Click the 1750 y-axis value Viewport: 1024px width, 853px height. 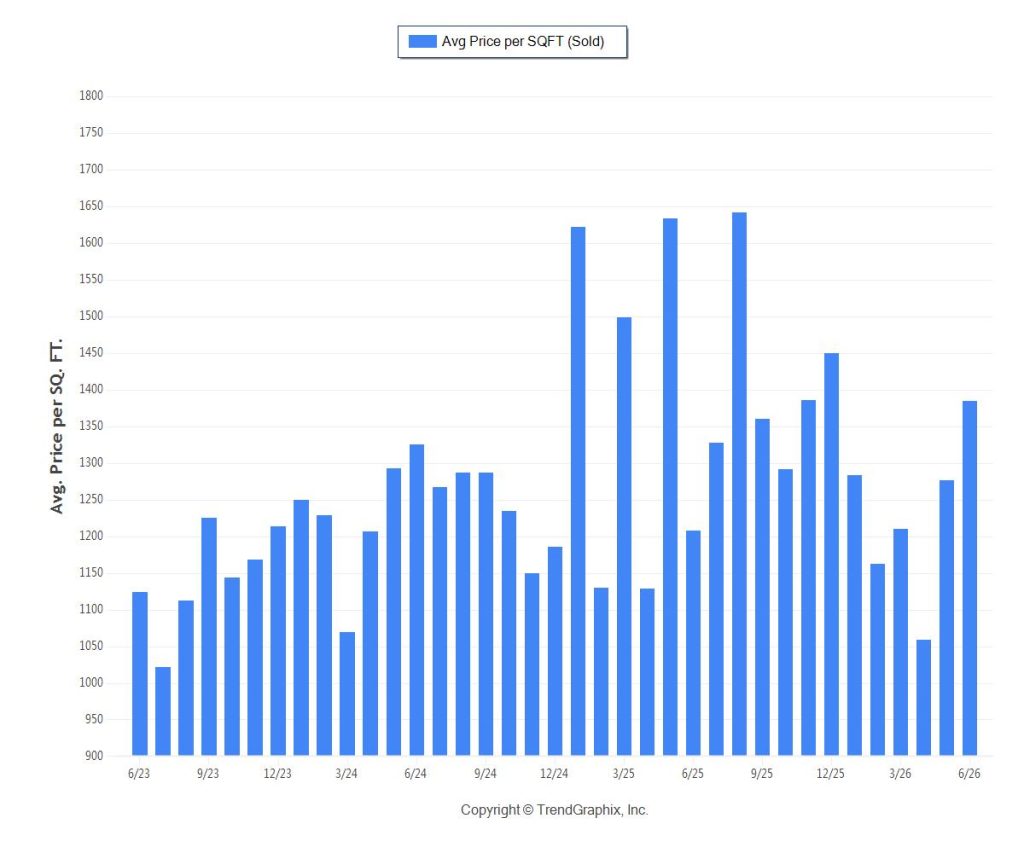[x=91, y=133]
